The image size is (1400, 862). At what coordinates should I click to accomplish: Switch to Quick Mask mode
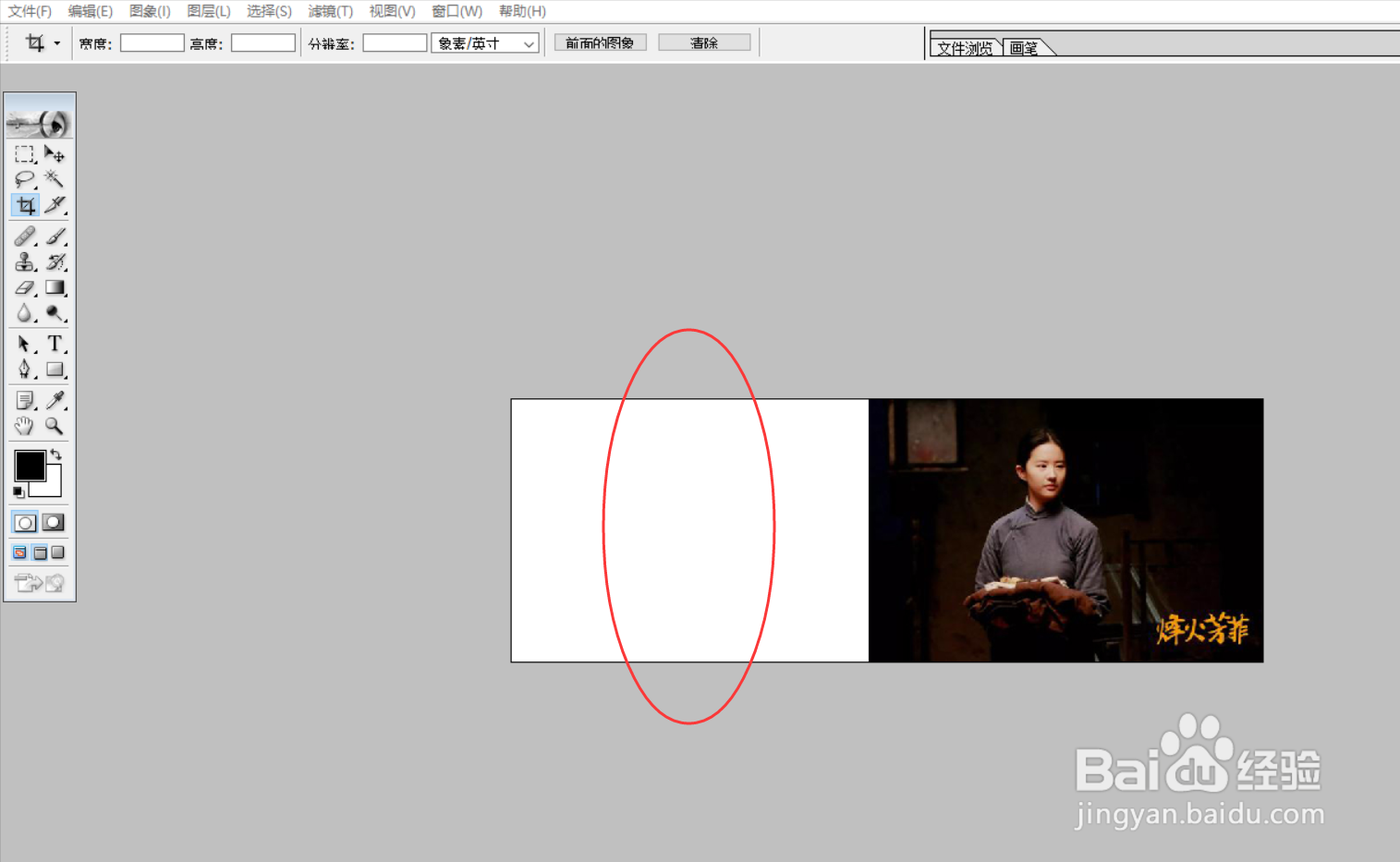tap(54, 523)
